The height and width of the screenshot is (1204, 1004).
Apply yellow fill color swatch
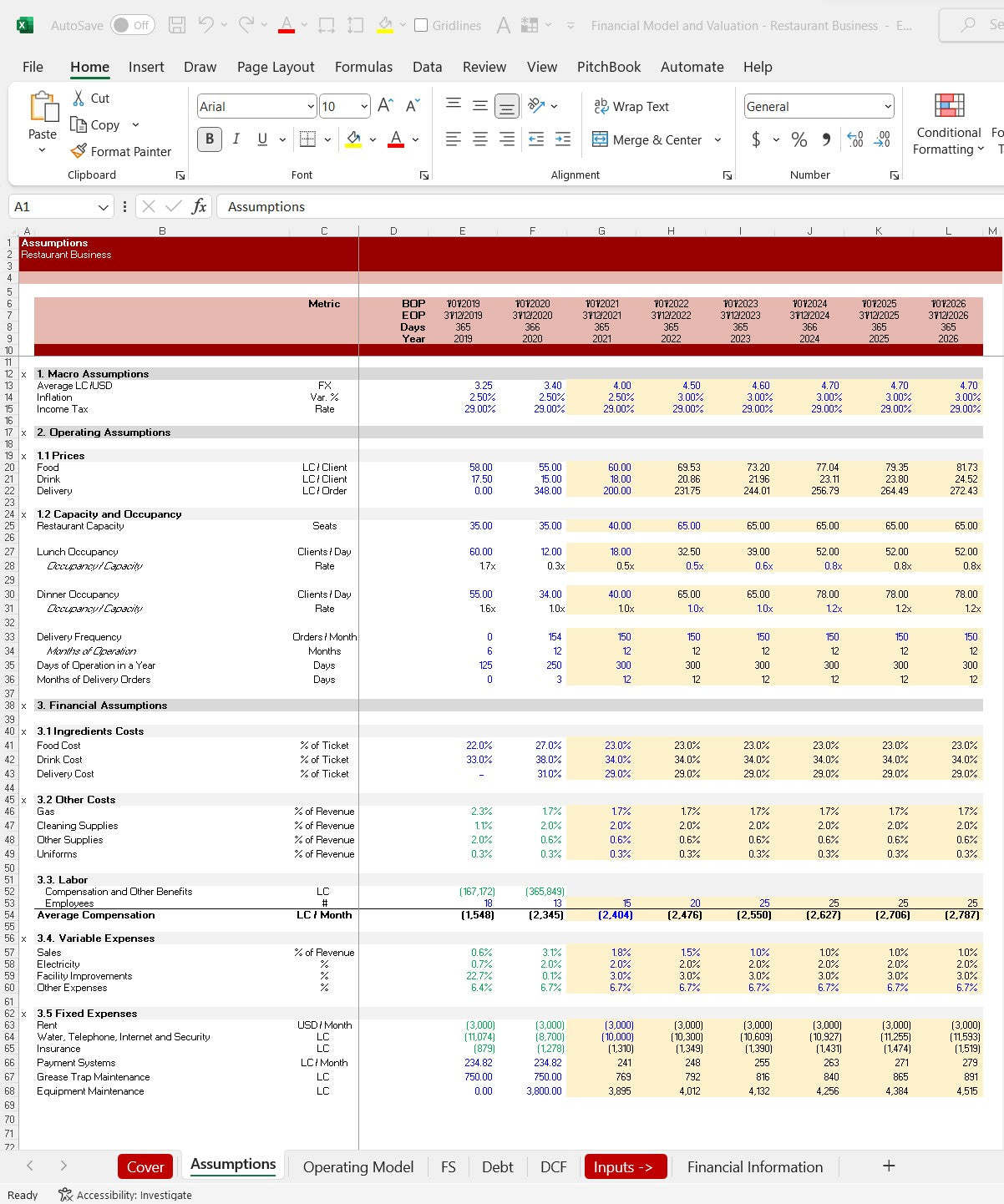pyautogui.click(x=353, y=139)
